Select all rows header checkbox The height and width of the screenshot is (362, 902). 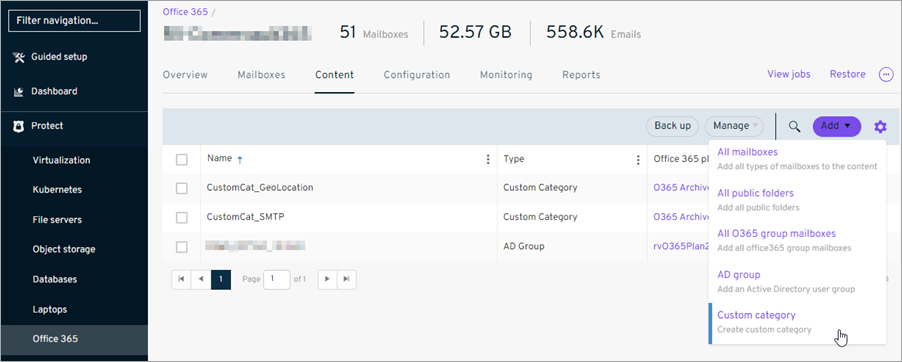point(182,159)
